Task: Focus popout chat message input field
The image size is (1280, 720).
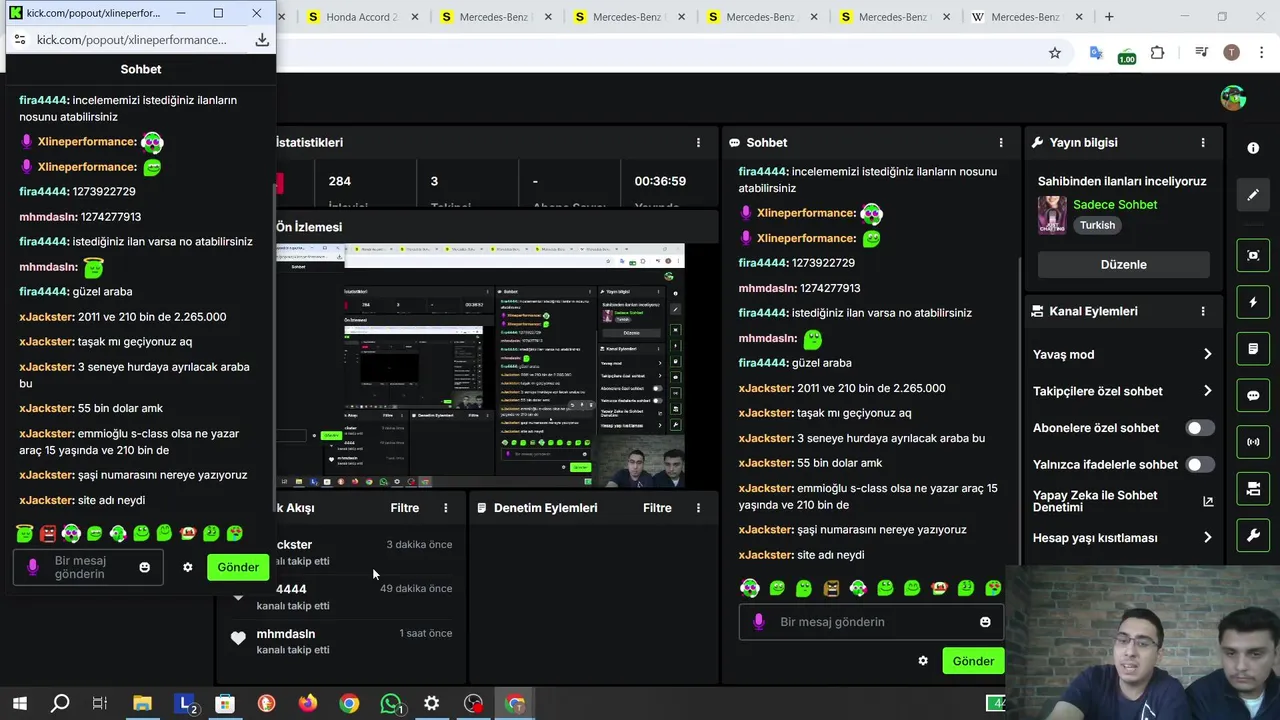Action: click(90, 568)
